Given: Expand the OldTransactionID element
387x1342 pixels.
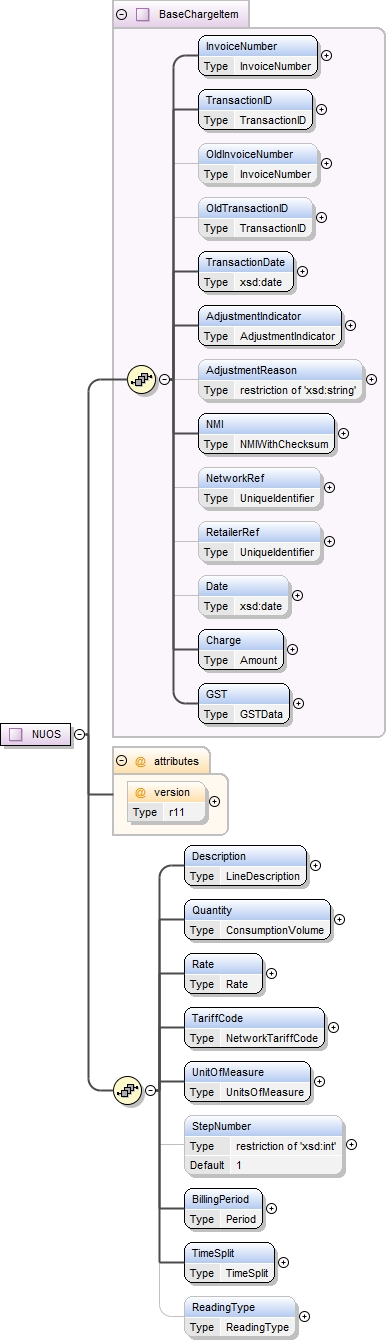Looking at the screenshot, I should point(321,218).
